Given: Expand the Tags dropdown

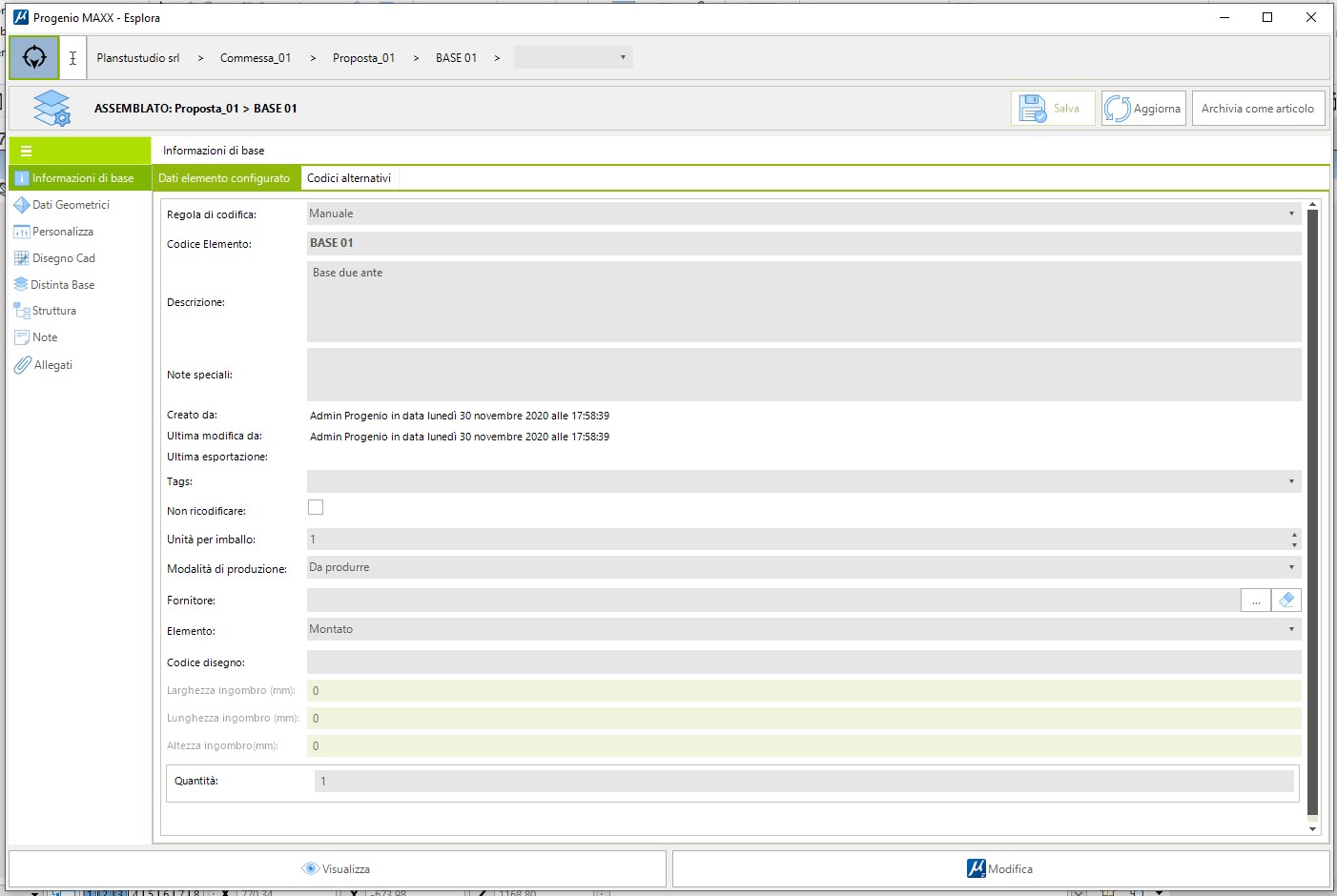Looking at the screenshot, I should pyautogui.click(x=1291, y=481).
